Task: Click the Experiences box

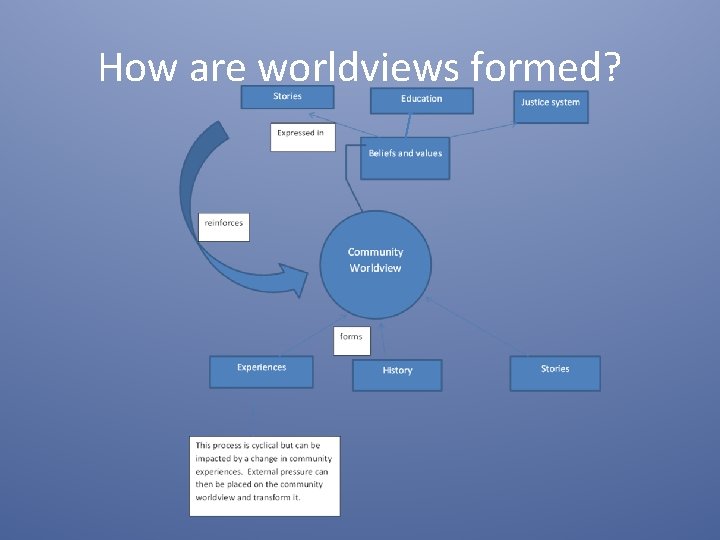Action: (261, 371)
